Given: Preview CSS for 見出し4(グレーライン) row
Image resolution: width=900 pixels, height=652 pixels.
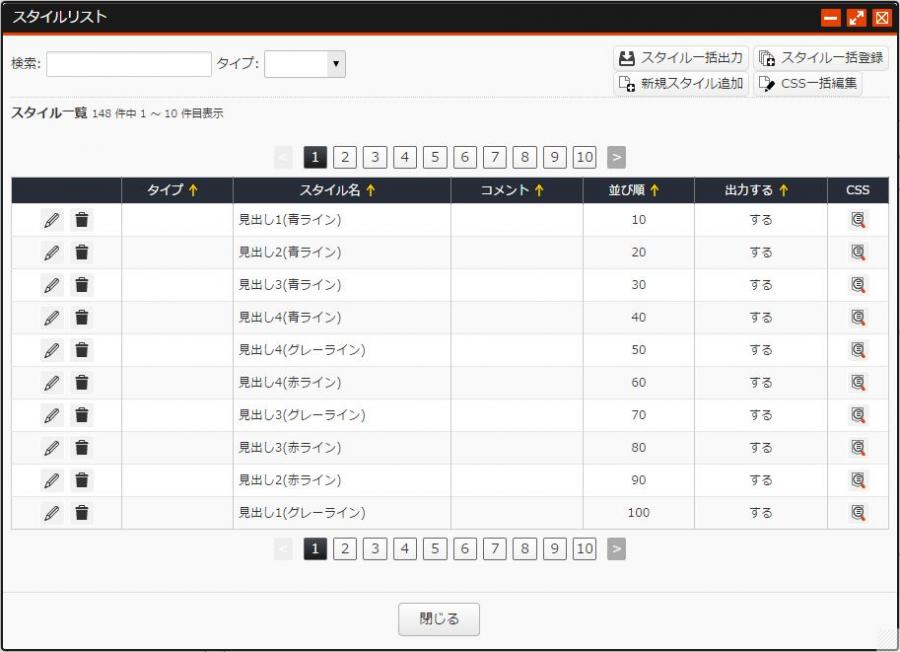Looking at the screenshot, I should (858, 350).
